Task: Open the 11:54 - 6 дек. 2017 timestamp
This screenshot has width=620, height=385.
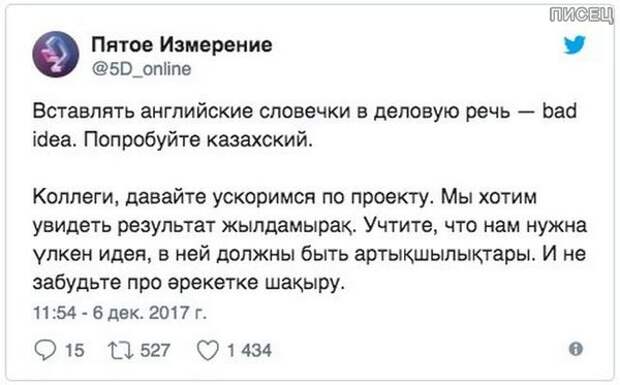Action: click(x=119, y=313)
